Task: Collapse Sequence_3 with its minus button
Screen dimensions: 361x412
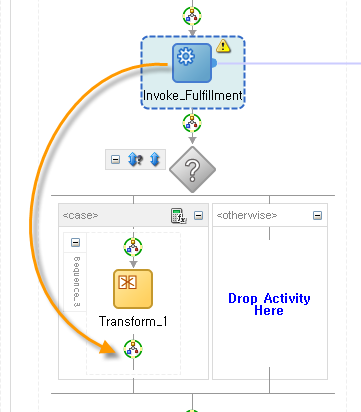Action: point(75,242)
